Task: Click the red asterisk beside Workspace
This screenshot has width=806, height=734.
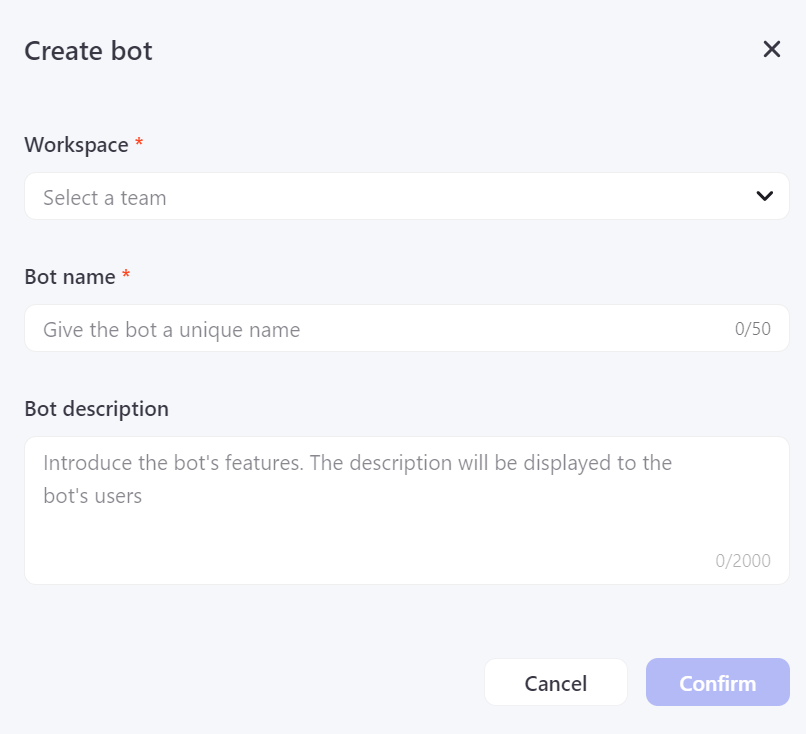Action: pyautogui.click(x=139, y=144)
